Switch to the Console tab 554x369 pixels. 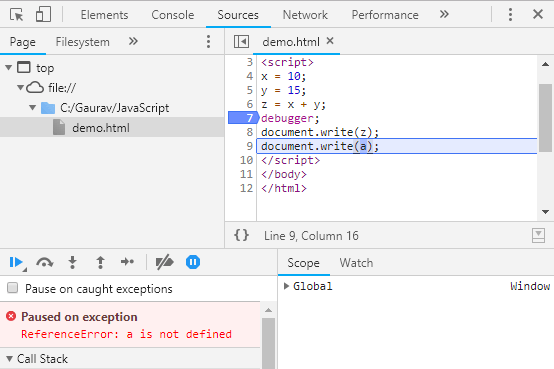point(172,15)
